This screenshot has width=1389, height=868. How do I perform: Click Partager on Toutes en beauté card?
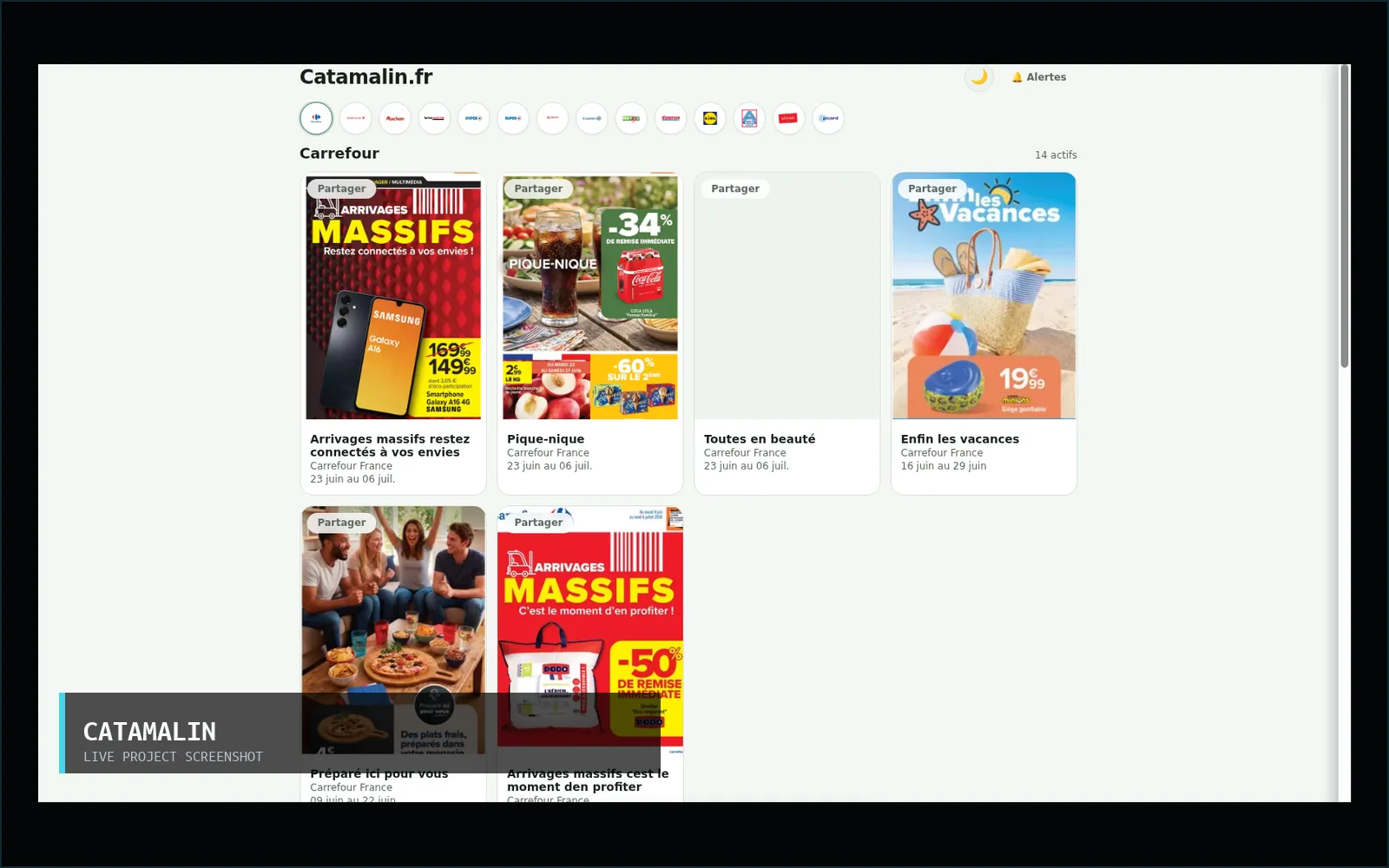(x=735, y=188)
